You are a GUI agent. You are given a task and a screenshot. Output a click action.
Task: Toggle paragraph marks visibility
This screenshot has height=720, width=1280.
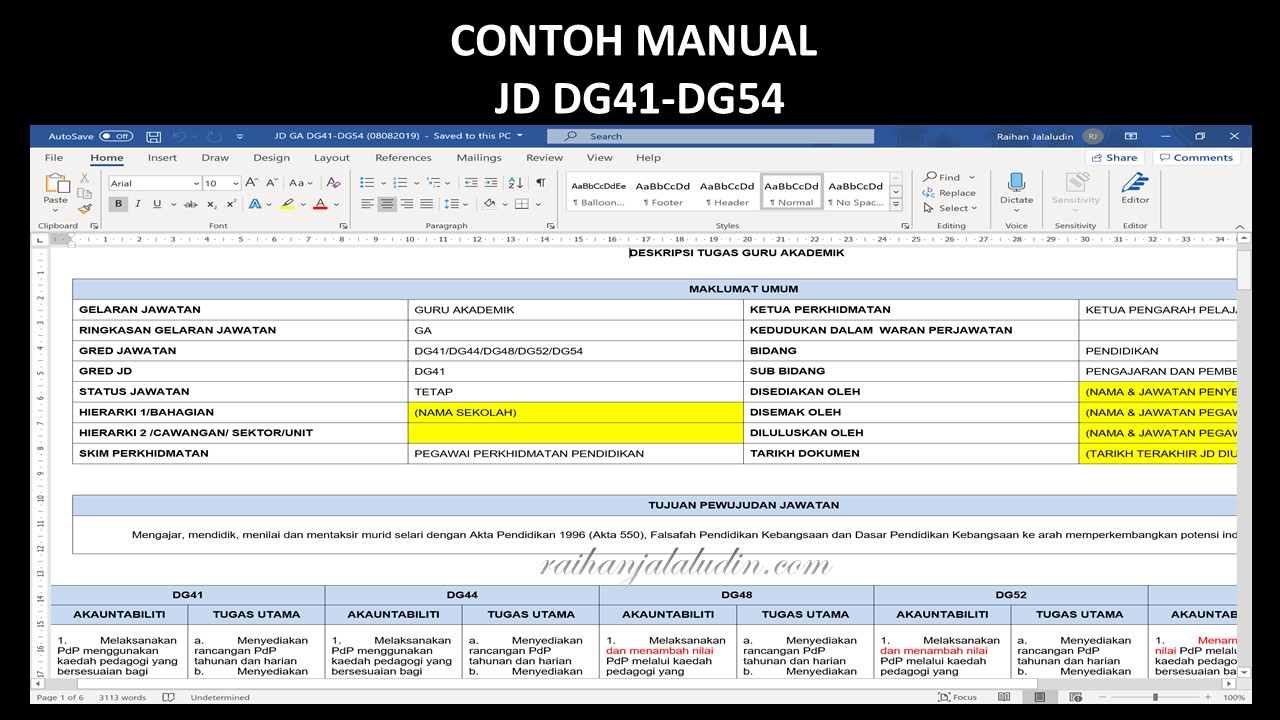(x=541, y=183)
